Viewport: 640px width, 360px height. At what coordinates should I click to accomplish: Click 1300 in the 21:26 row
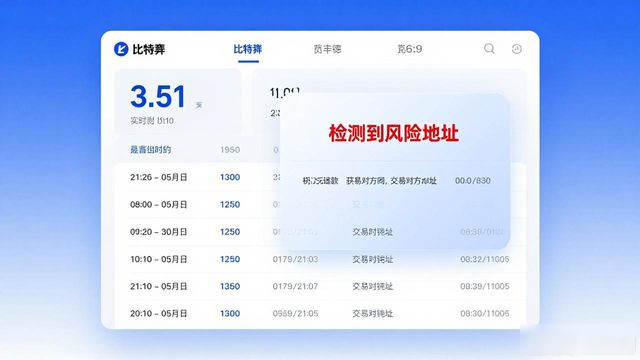[x=230, y=177]
